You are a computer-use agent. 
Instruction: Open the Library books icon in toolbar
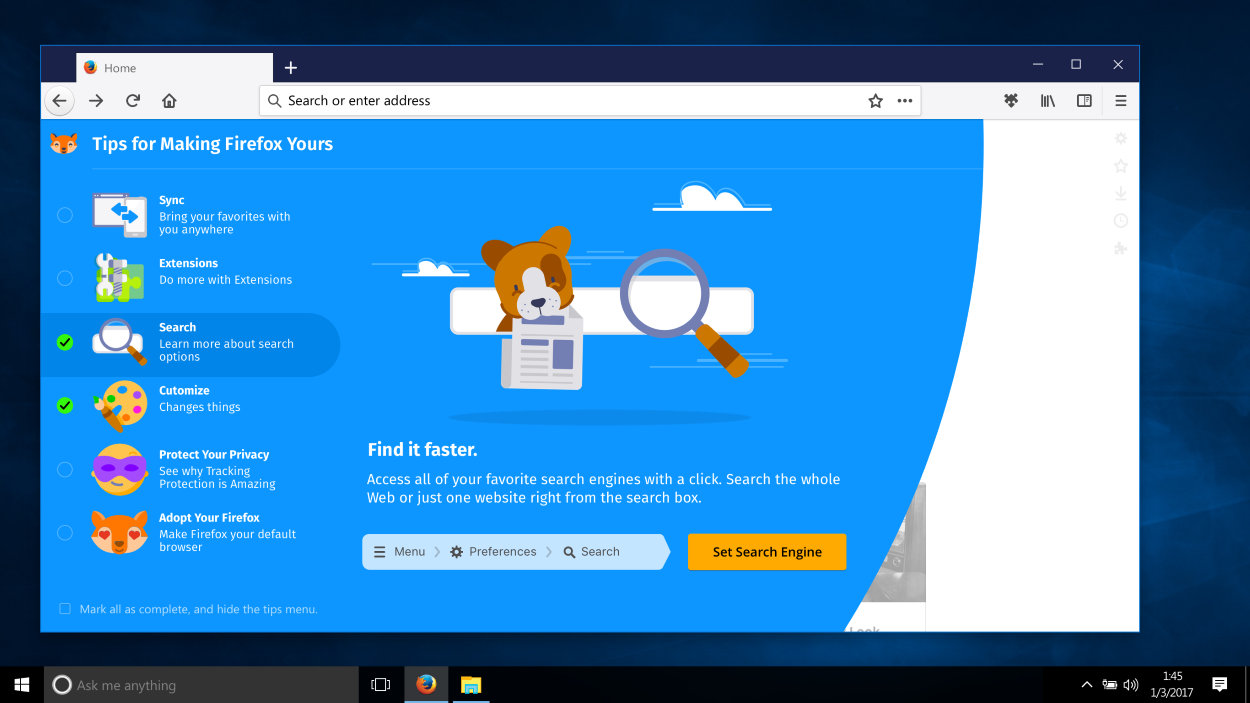click(x=1047, y=101)
